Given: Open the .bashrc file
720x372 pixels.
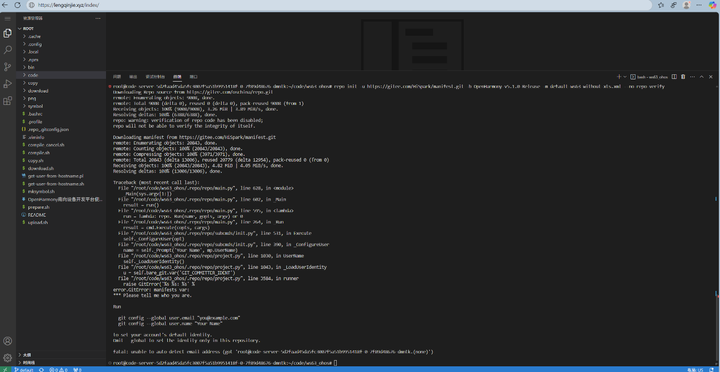Looking at the screenshot, I should tap(62, 114).
